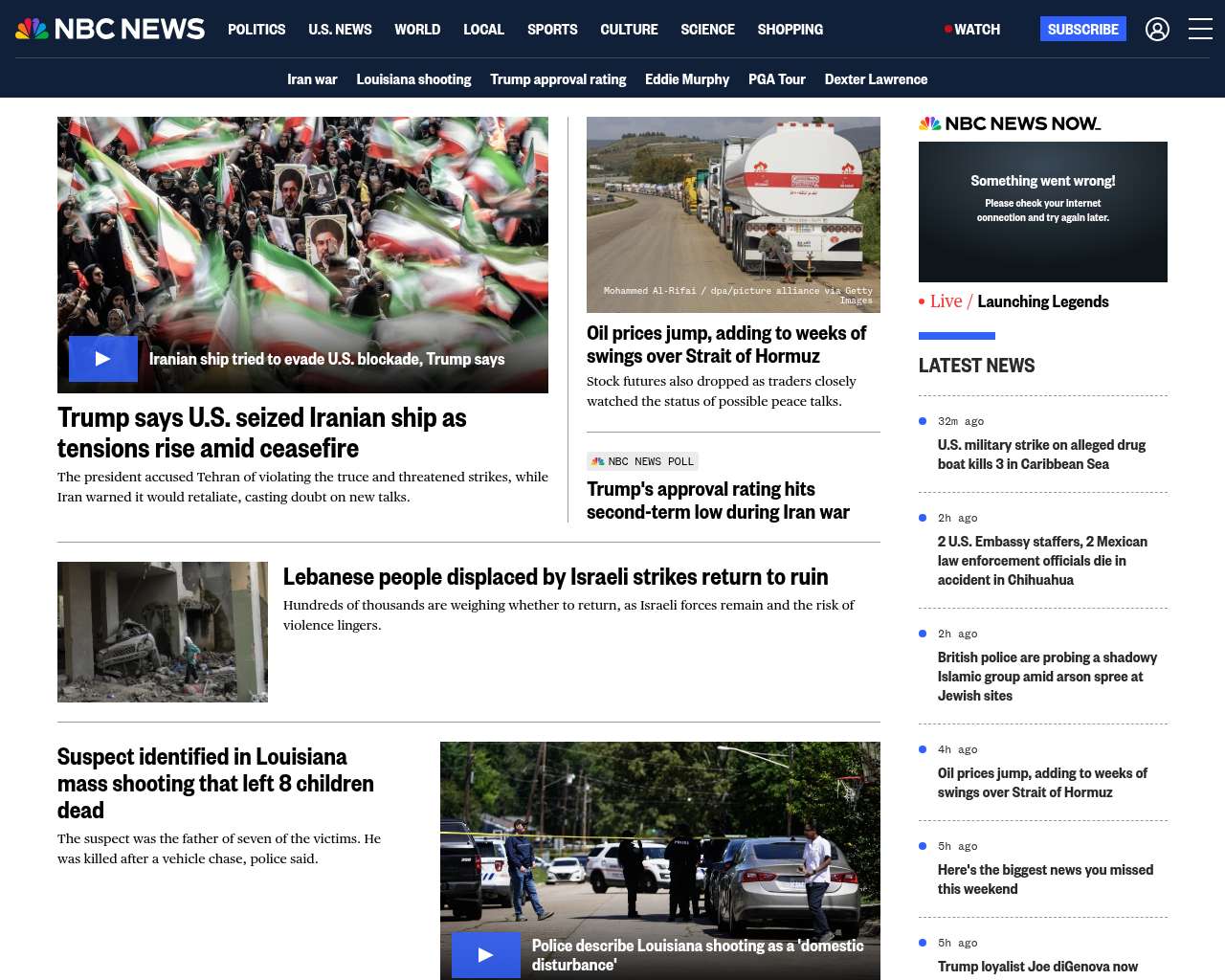Read Trump approval rating second-term low story
This screenshot has height=980, width=1225.
718,501
